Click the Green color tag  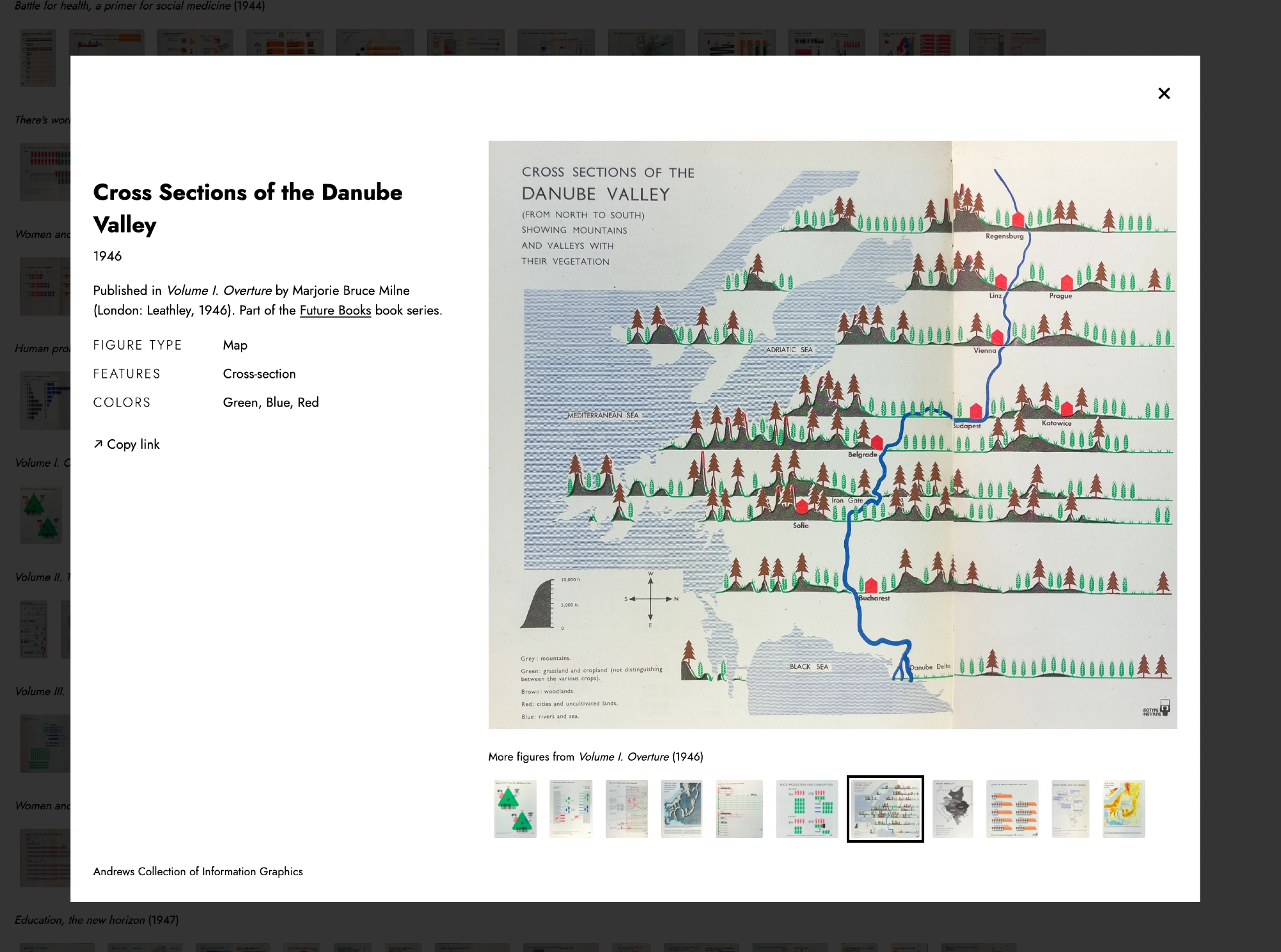pos(240,403)
